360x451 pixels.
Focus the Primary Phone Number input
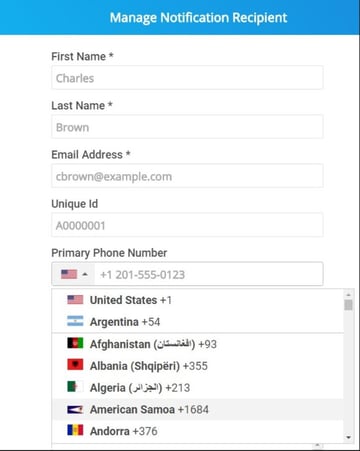click(x=209, y=274)
